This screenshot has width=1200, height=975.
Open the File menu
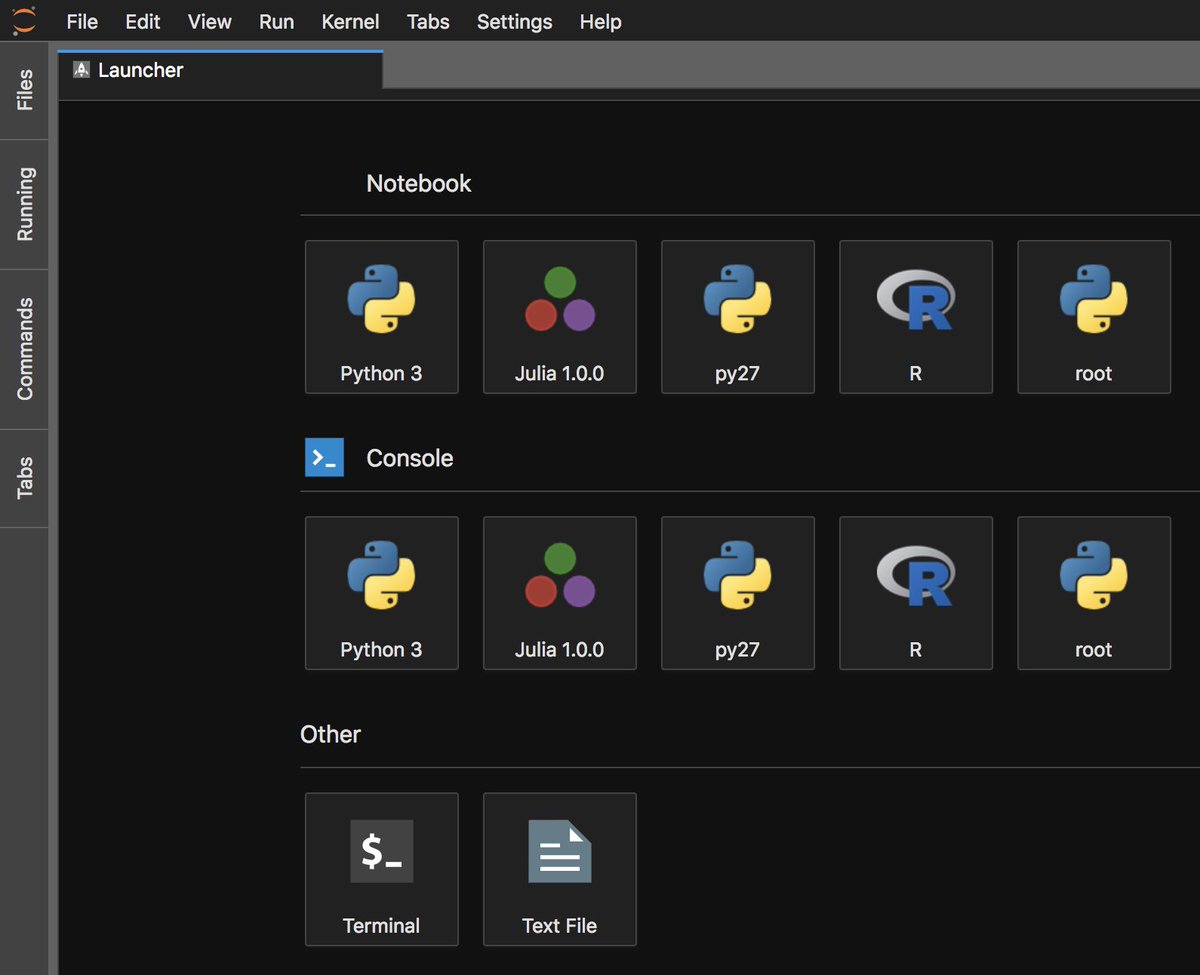pyautogui.click(x=82, y=21)
